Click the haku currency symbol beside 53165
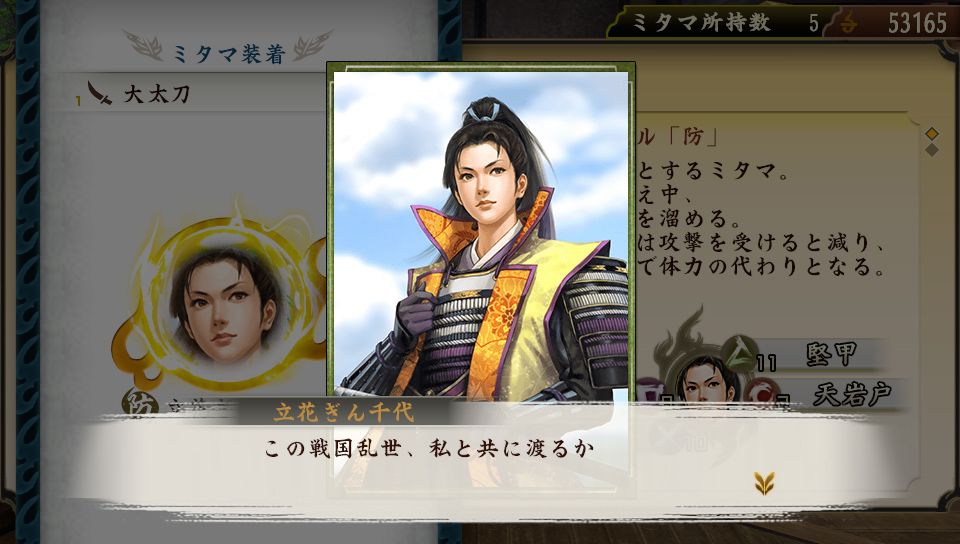960x544 pixels. pos(849,23)
